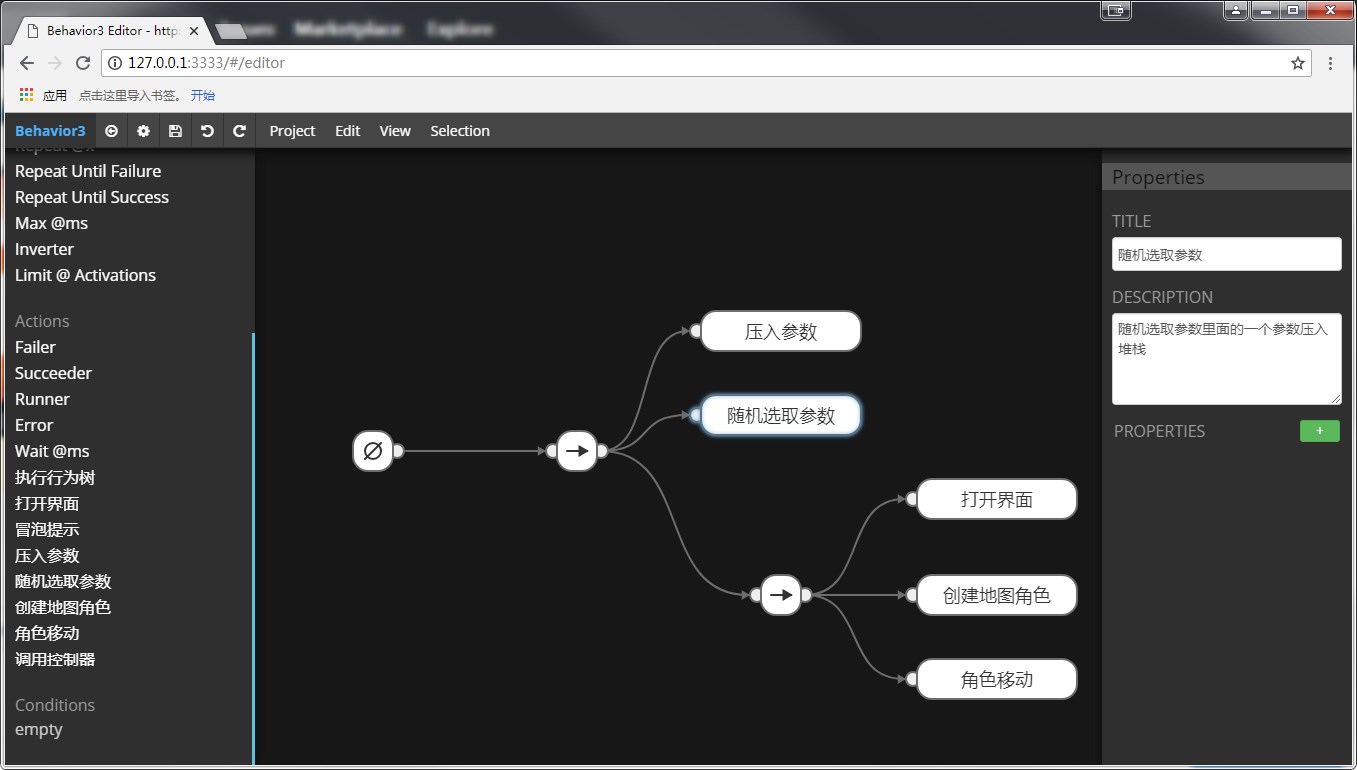This screenshot has height=770, width=1357.
Task: Add a property with green plus button
Action: (x=1319, y=431)
